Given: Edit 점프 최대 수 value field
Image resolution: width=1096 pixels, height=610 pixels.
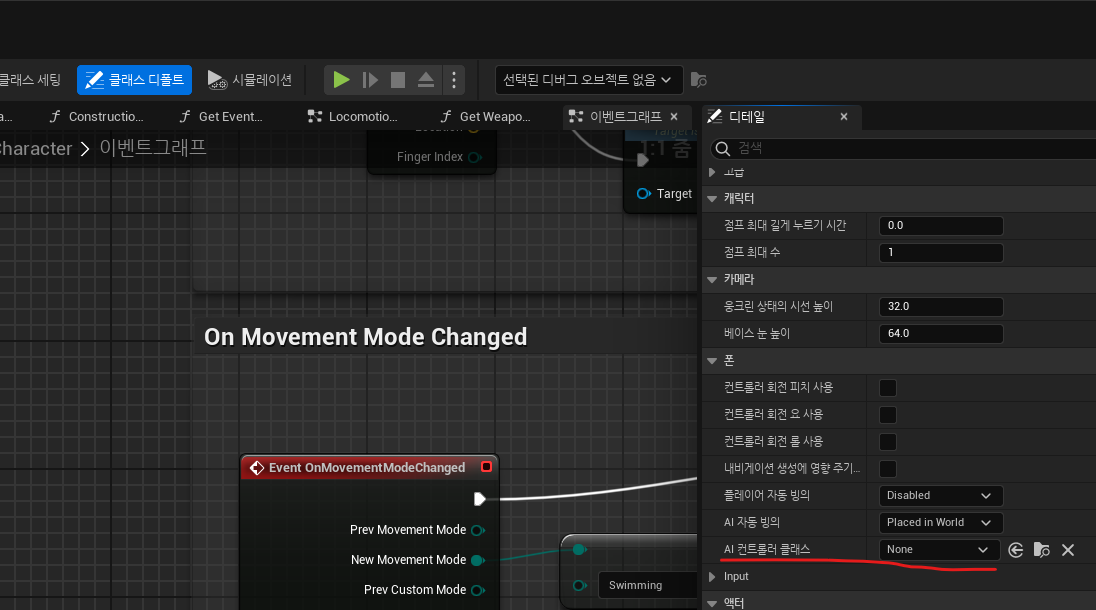Looking at the screenshot, I should pos(941,252).
